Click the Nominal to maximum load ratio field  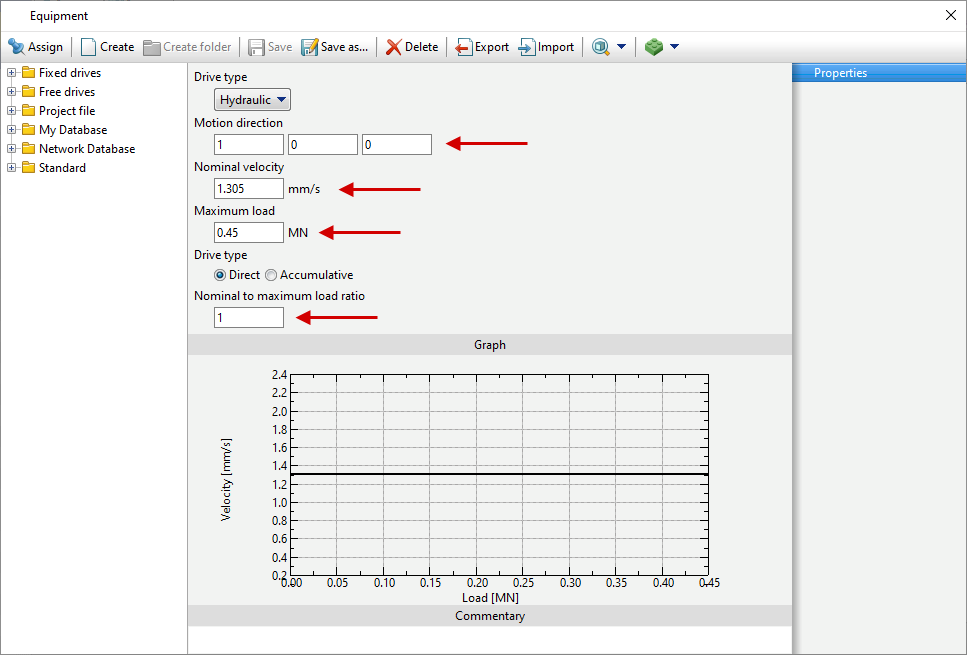248,318
